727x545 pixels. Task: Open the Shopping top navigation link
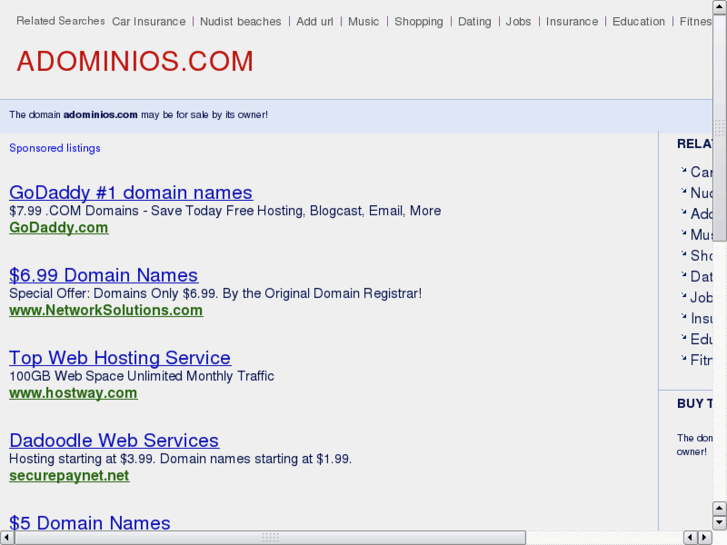419,22
